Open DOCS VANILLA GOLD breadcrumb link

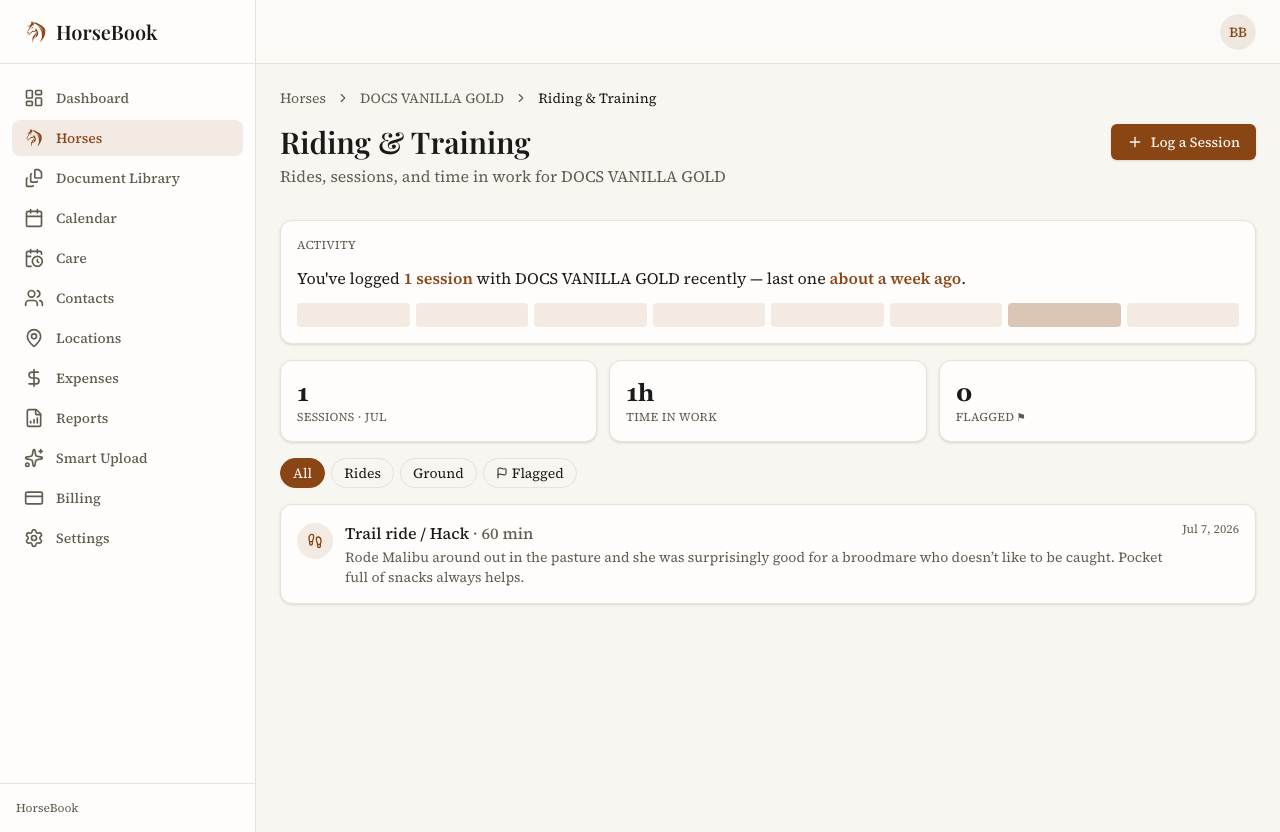[x=432, y=98]
